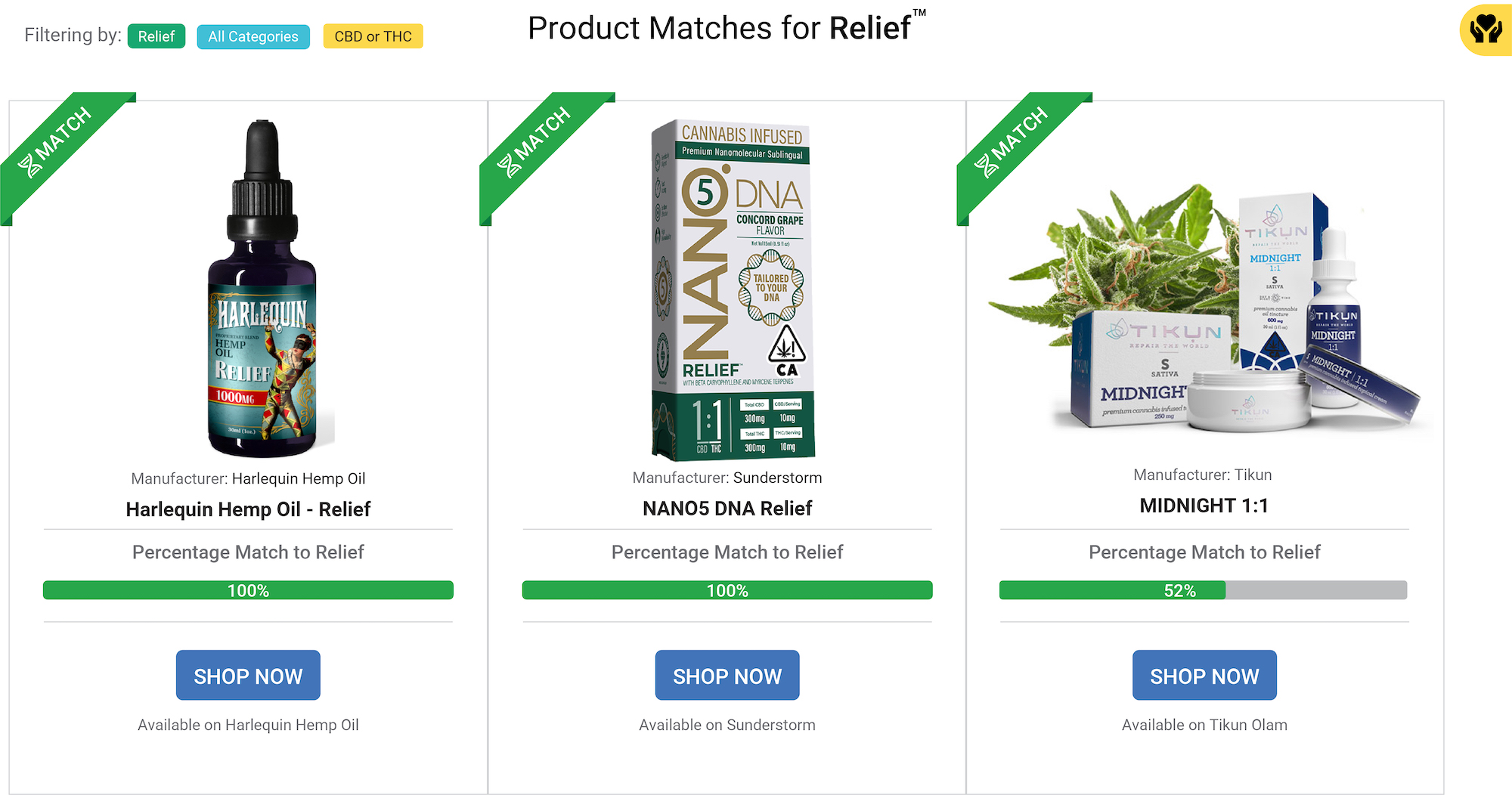The image size is (1512, 795).
Task: Click Available on Tikun Olam text
Action: [1204, 725]
